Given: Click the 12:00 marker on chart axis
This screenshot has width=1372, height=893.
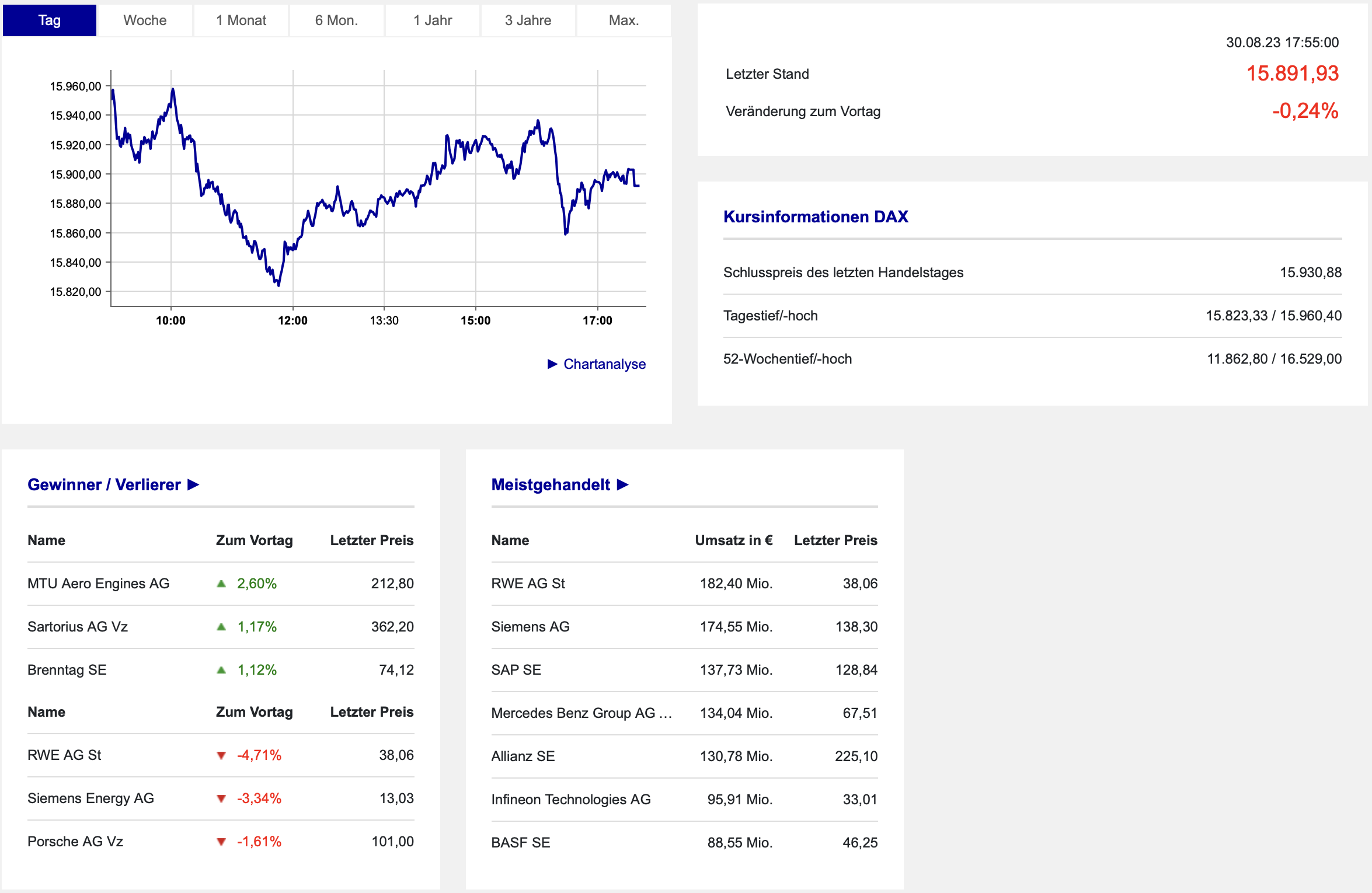Looking at the screenshot, I should (x=292, y=320).
